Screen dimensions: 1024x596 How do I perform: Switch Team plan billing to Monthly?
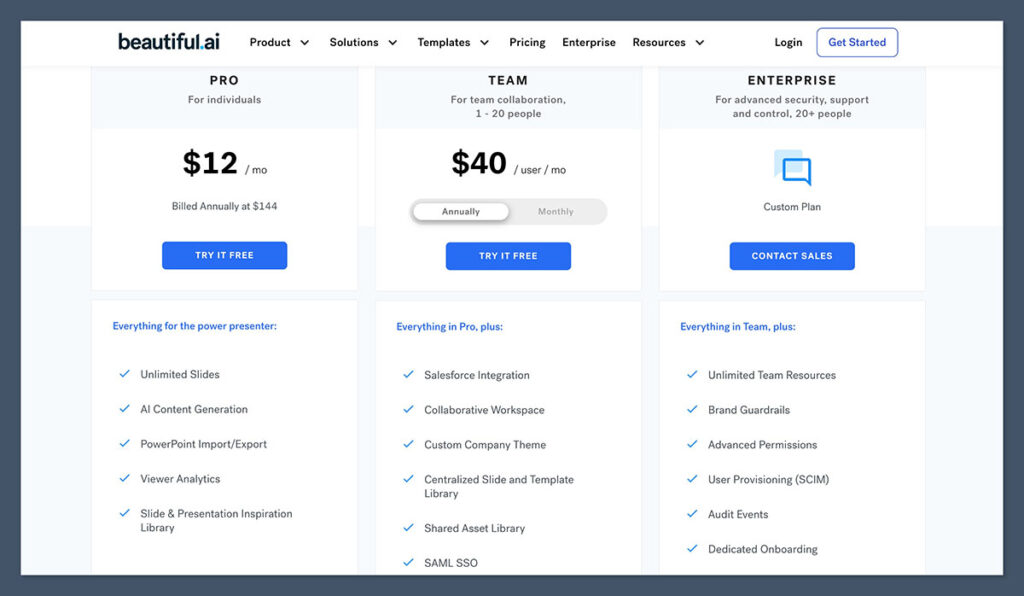pyautogui.click(x=556, y=212)
